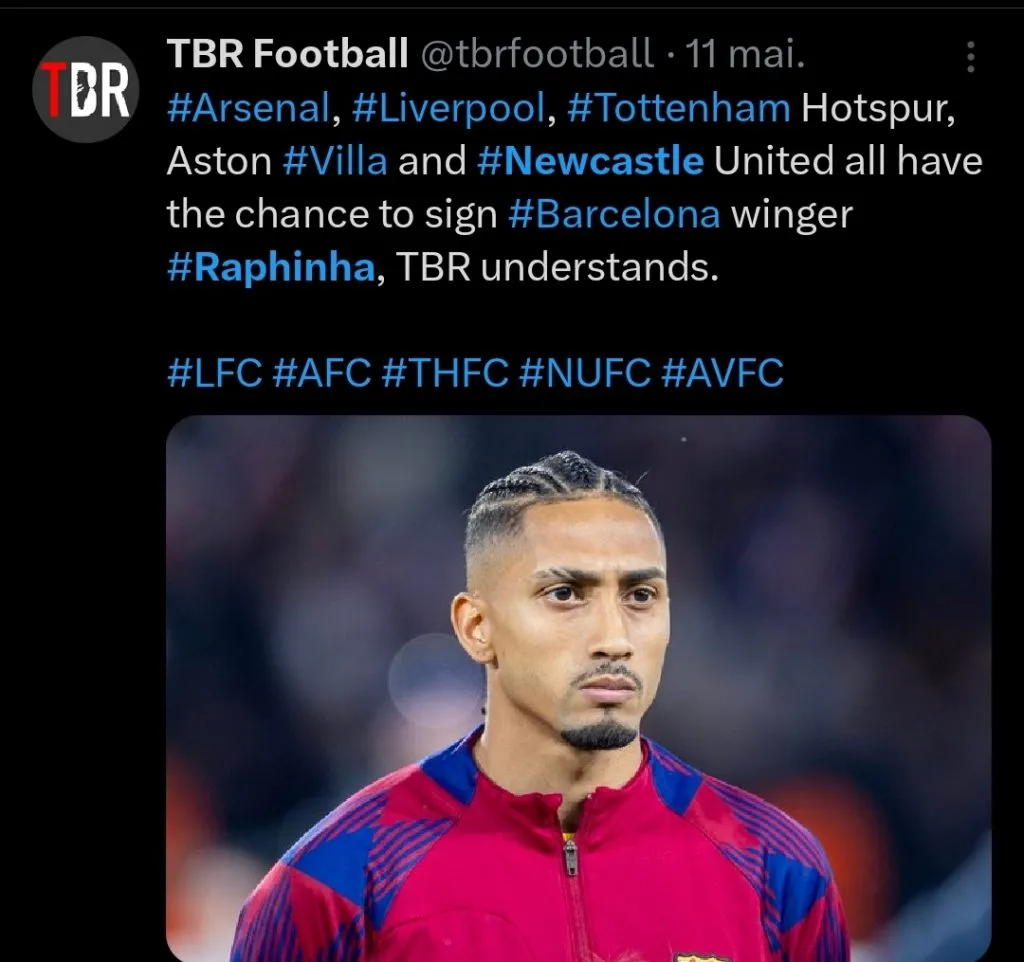This screenshot has height=962, width=1024.
Task: Click the TBR Football account name
Action: click(287, 53)
